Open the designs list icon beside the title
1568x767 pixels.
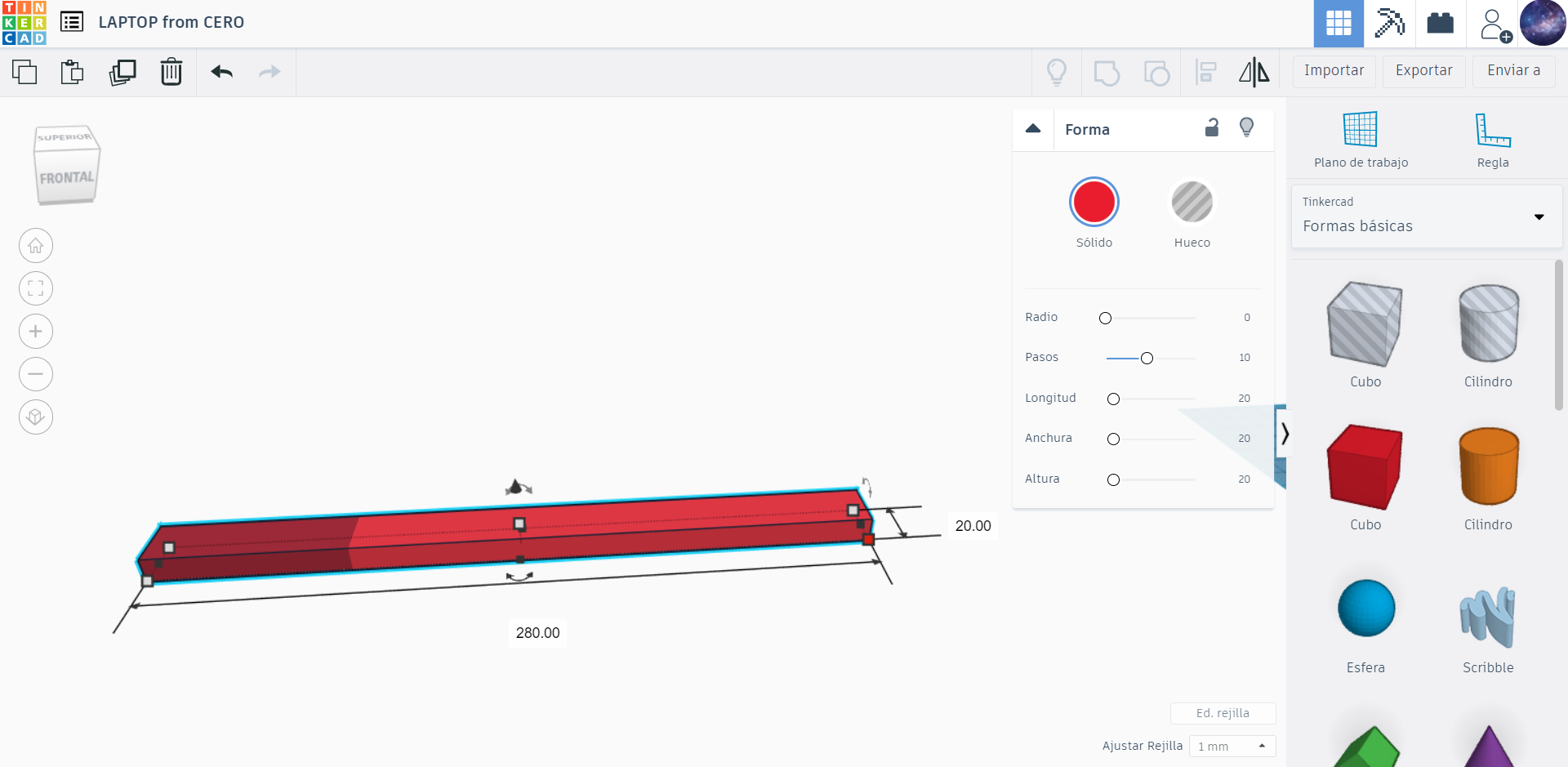[x=72, y=22]
